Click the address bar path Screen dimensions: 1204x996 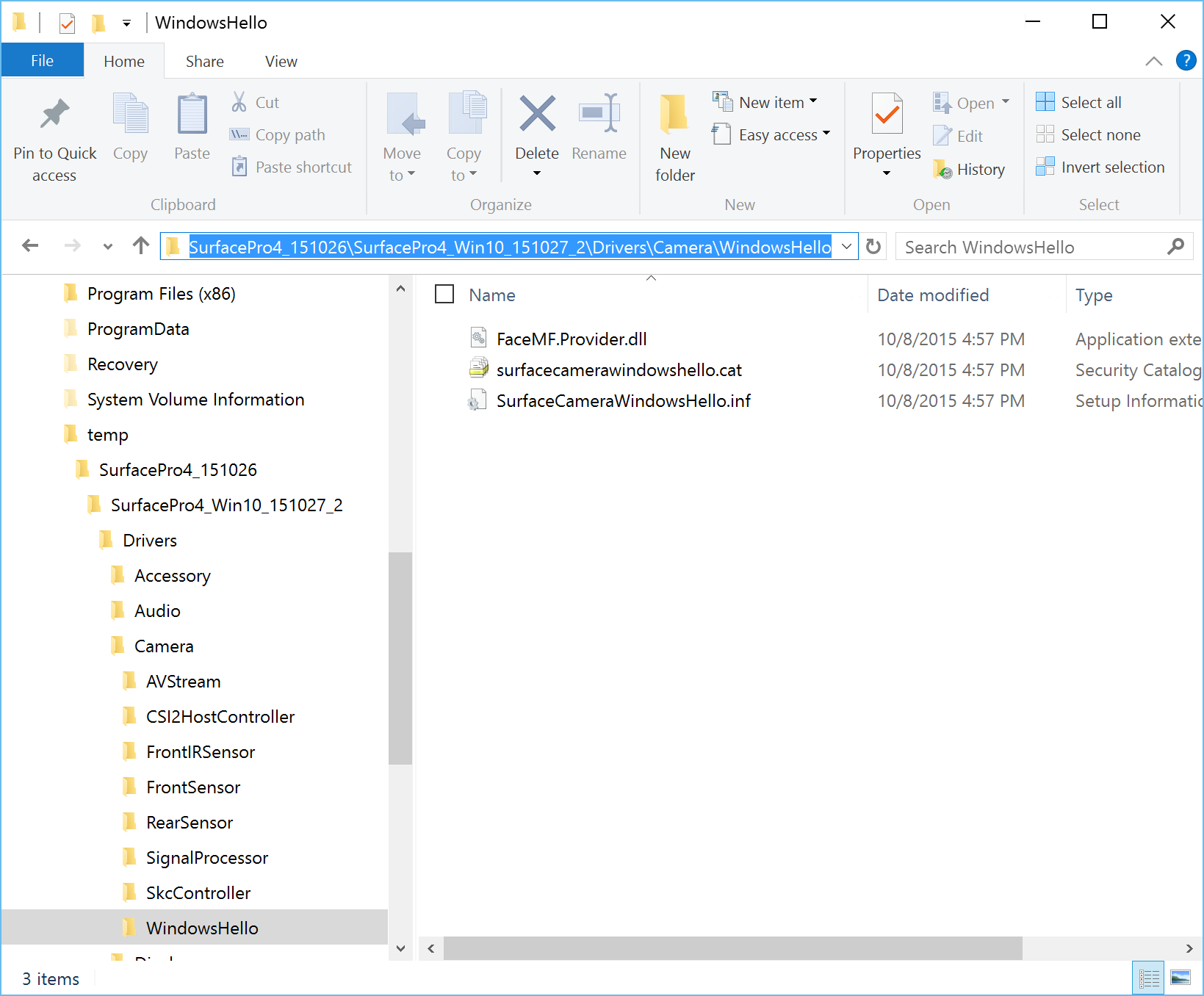(510, 247)
